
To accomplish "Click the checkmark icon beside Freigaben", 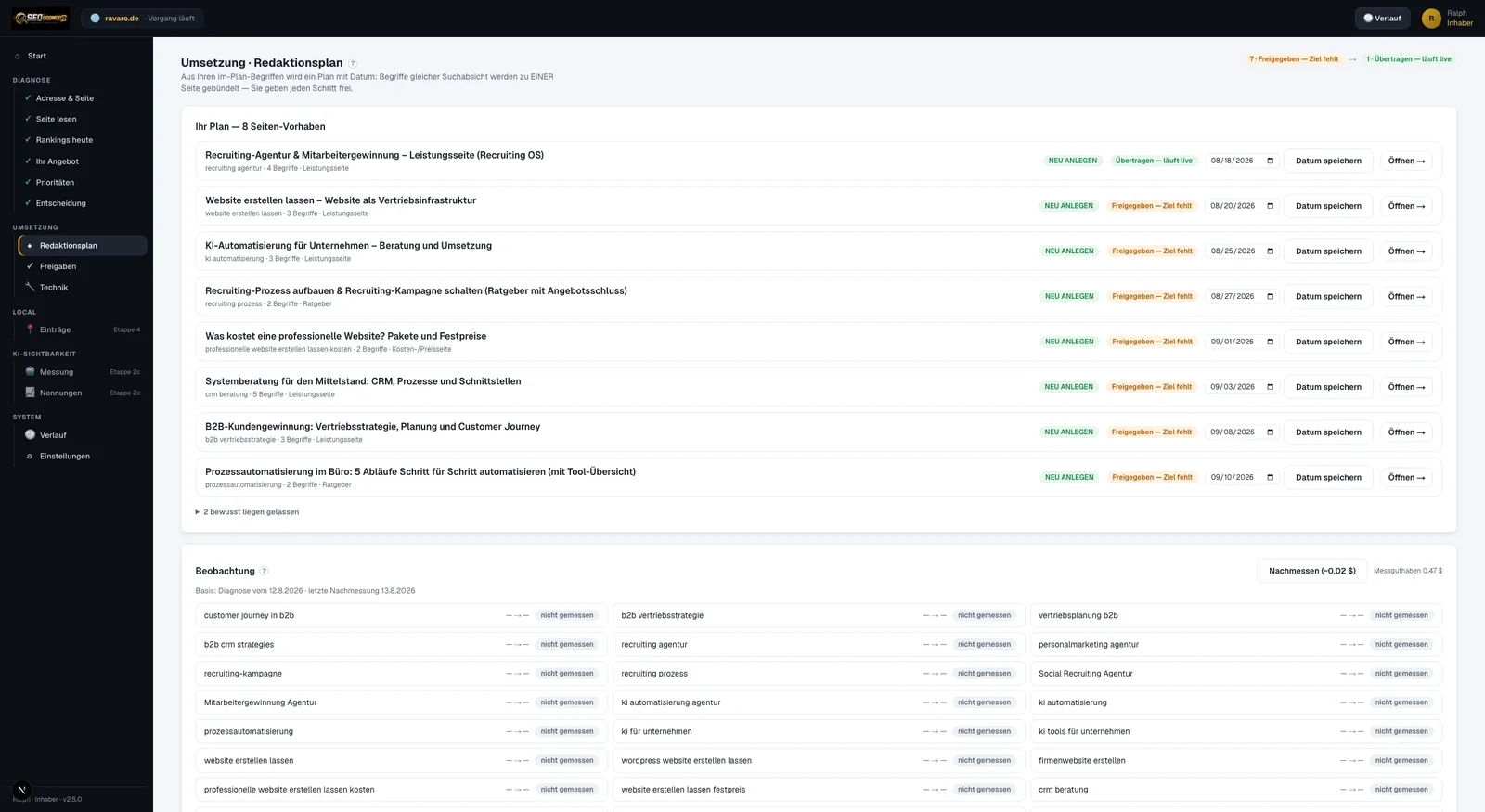I will (30, 266).
